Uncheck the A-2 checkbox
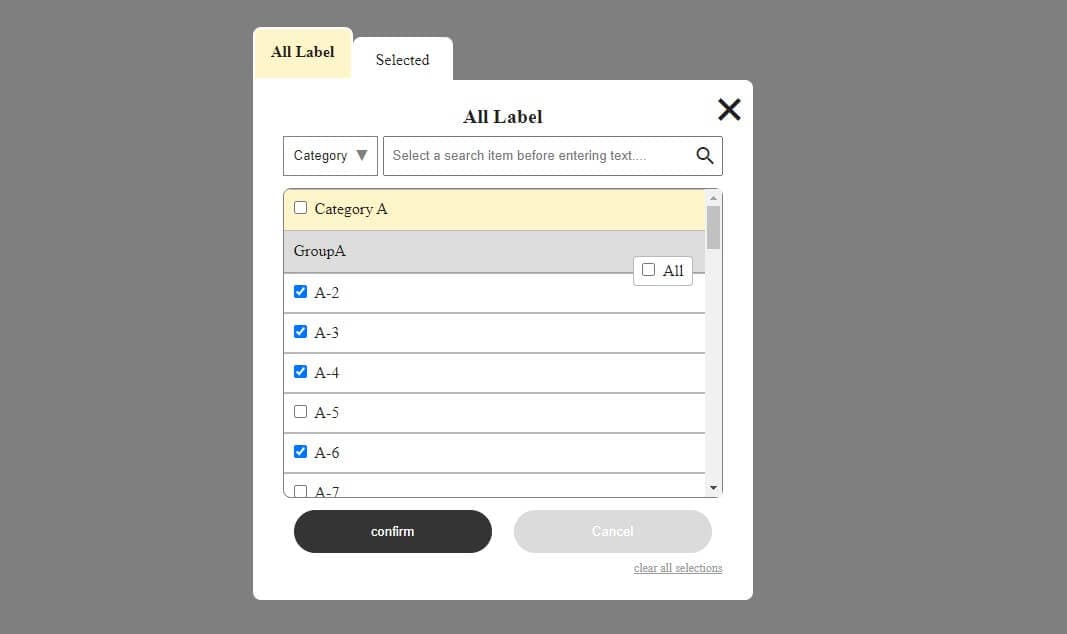This screenshot has width=1067, height=634. [300, 291]
